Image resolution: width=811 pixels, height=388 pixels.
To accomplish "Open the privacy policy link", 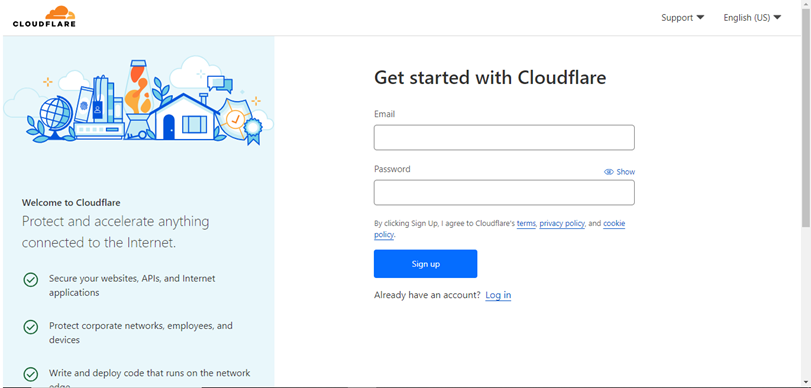I will [x=562, y=223].
